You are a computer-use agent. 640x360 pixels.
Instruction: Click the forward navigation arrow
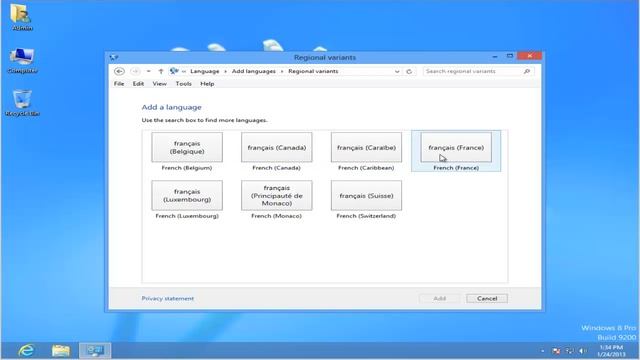pos(135,71)
